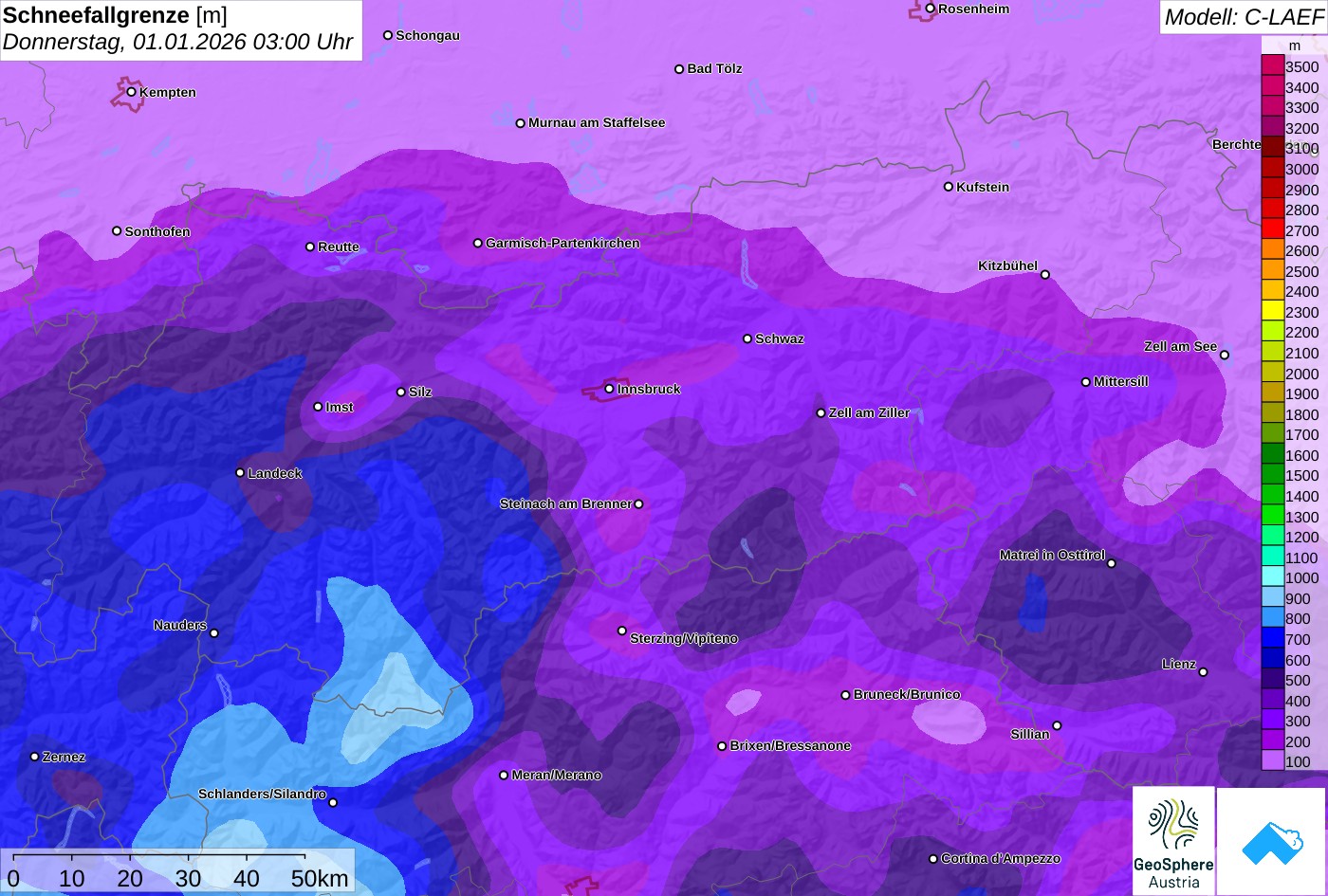Click the Rosenheim location marker
1328x896 pixels.
[x=931, y=9]
